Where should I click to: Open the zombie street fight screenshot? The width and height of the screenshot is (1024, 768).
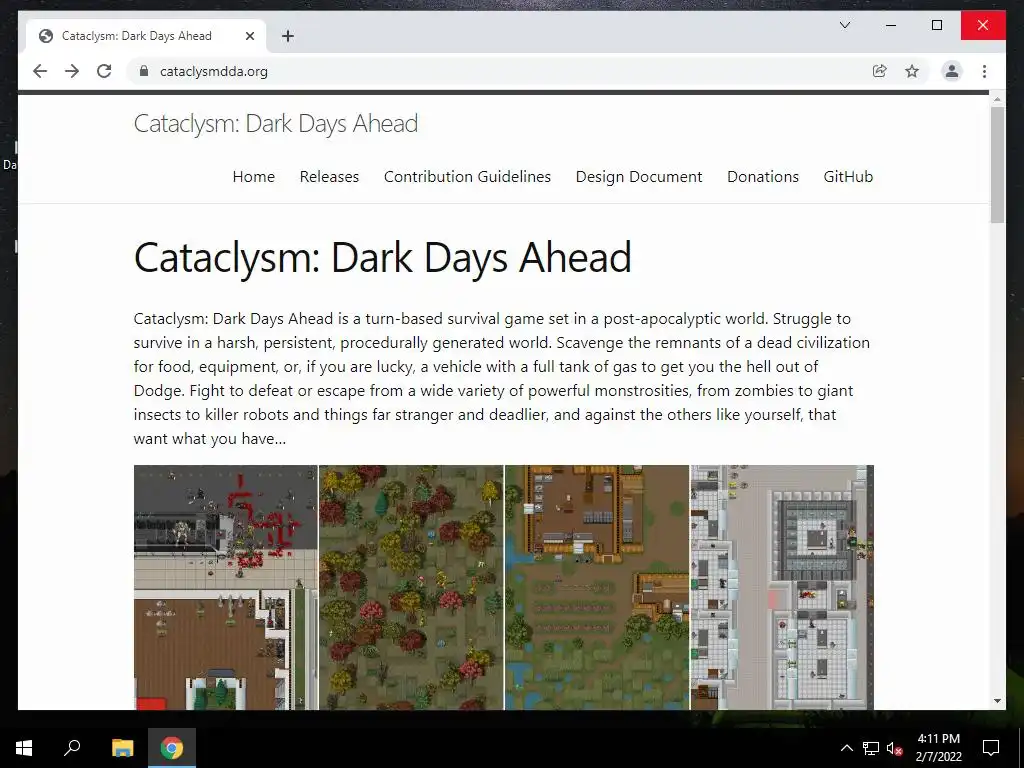225,587
